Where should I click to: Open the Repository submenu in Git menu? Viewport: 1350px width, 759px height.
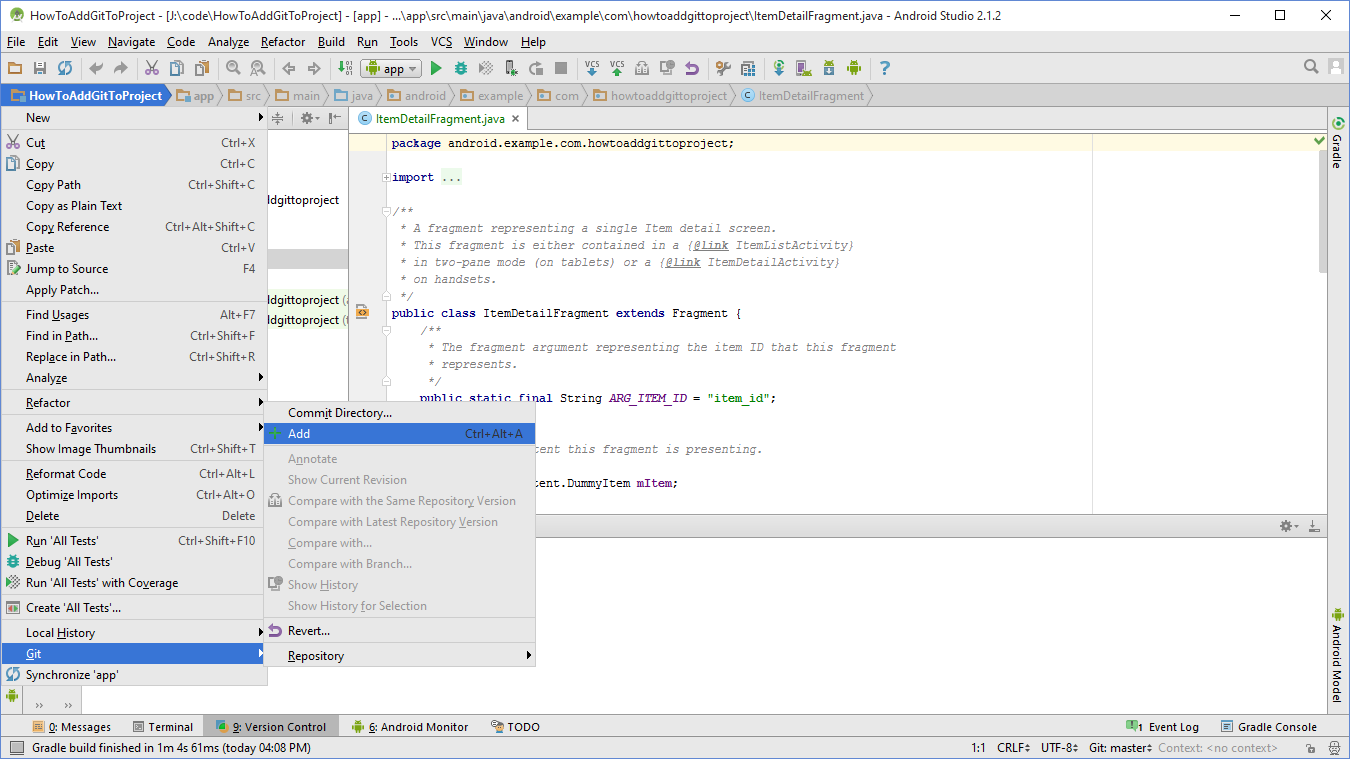pos(400,656)
